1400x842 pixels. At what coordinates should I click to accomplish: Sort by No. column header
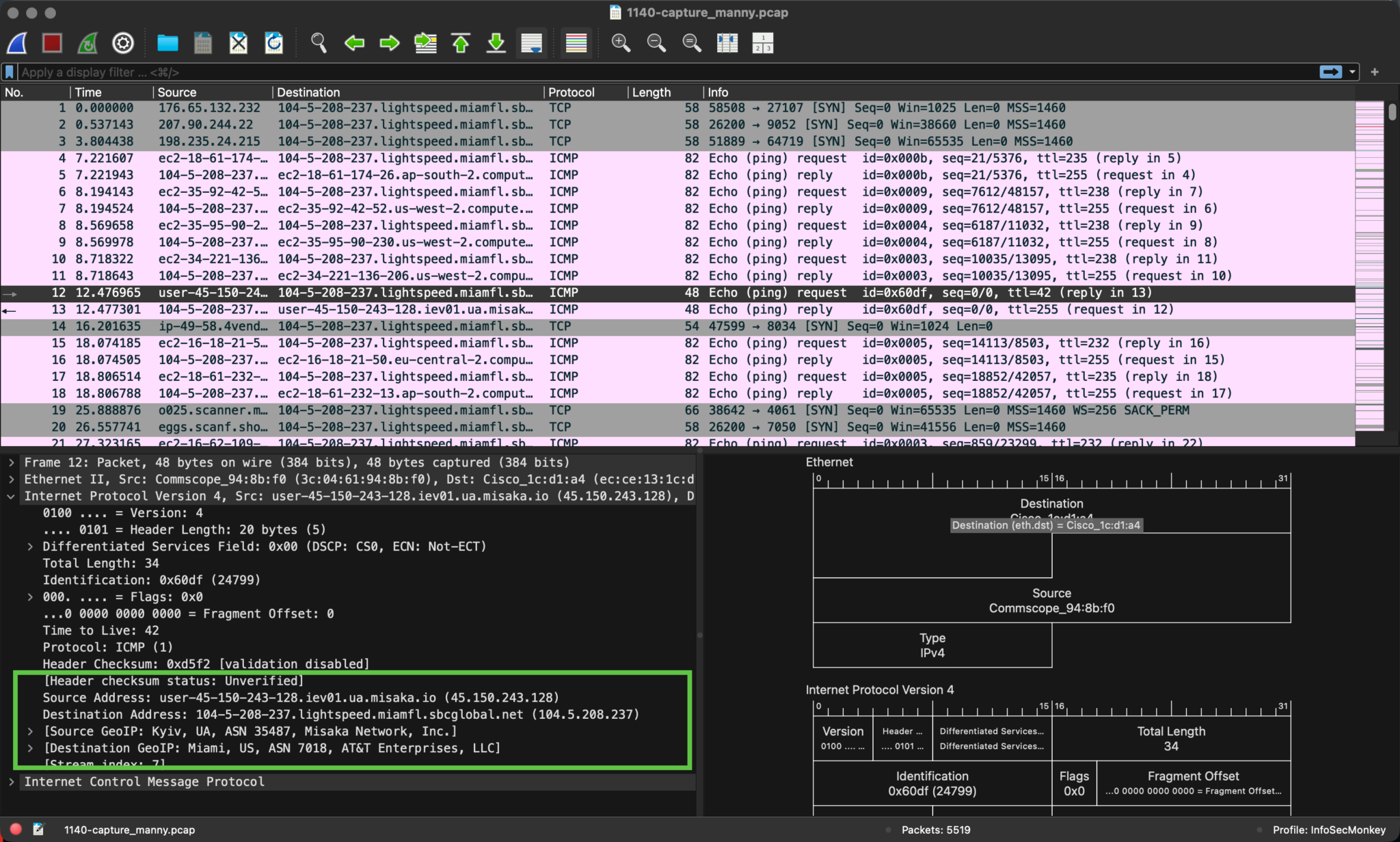pyautogui.click(x=35, y=92)
